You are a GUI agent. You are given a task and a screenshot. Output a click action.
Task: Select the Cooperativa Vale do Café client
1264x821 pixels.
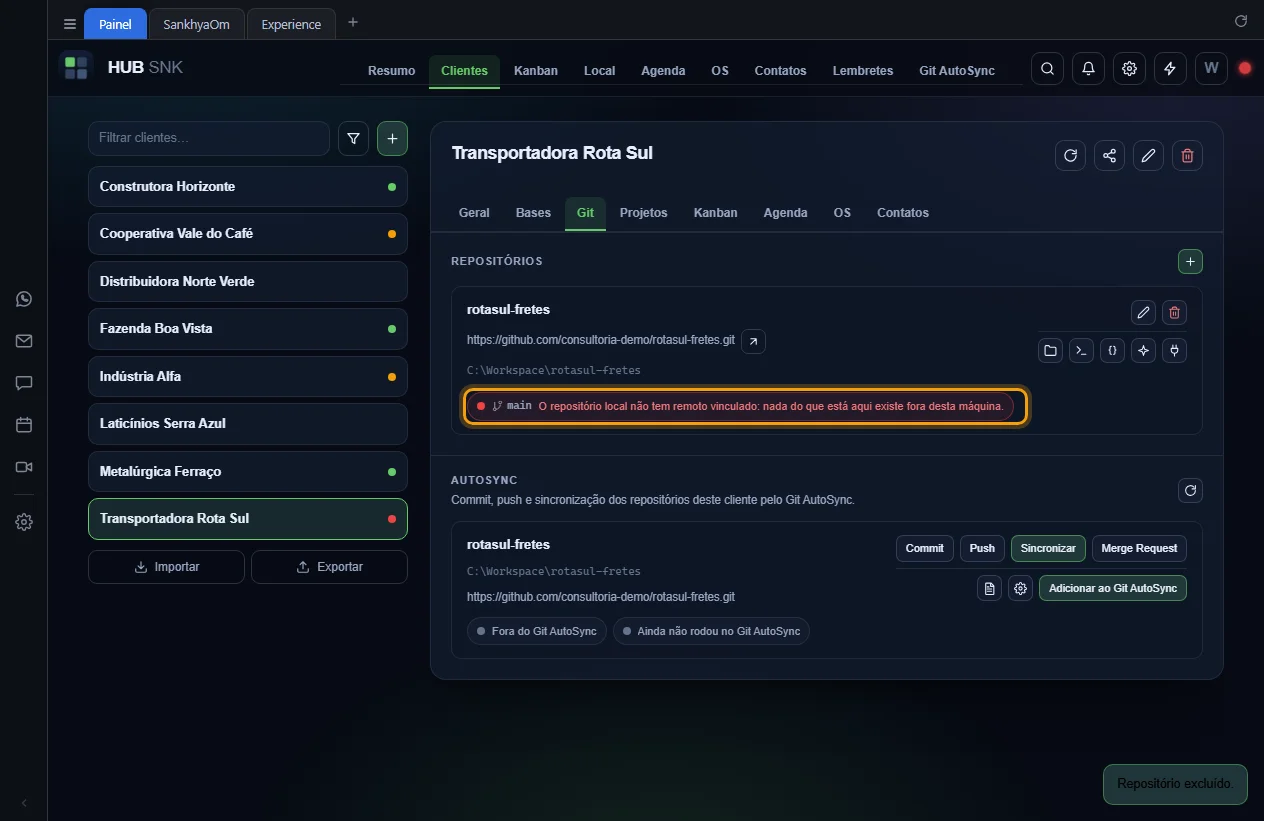[x=248, y=234]
